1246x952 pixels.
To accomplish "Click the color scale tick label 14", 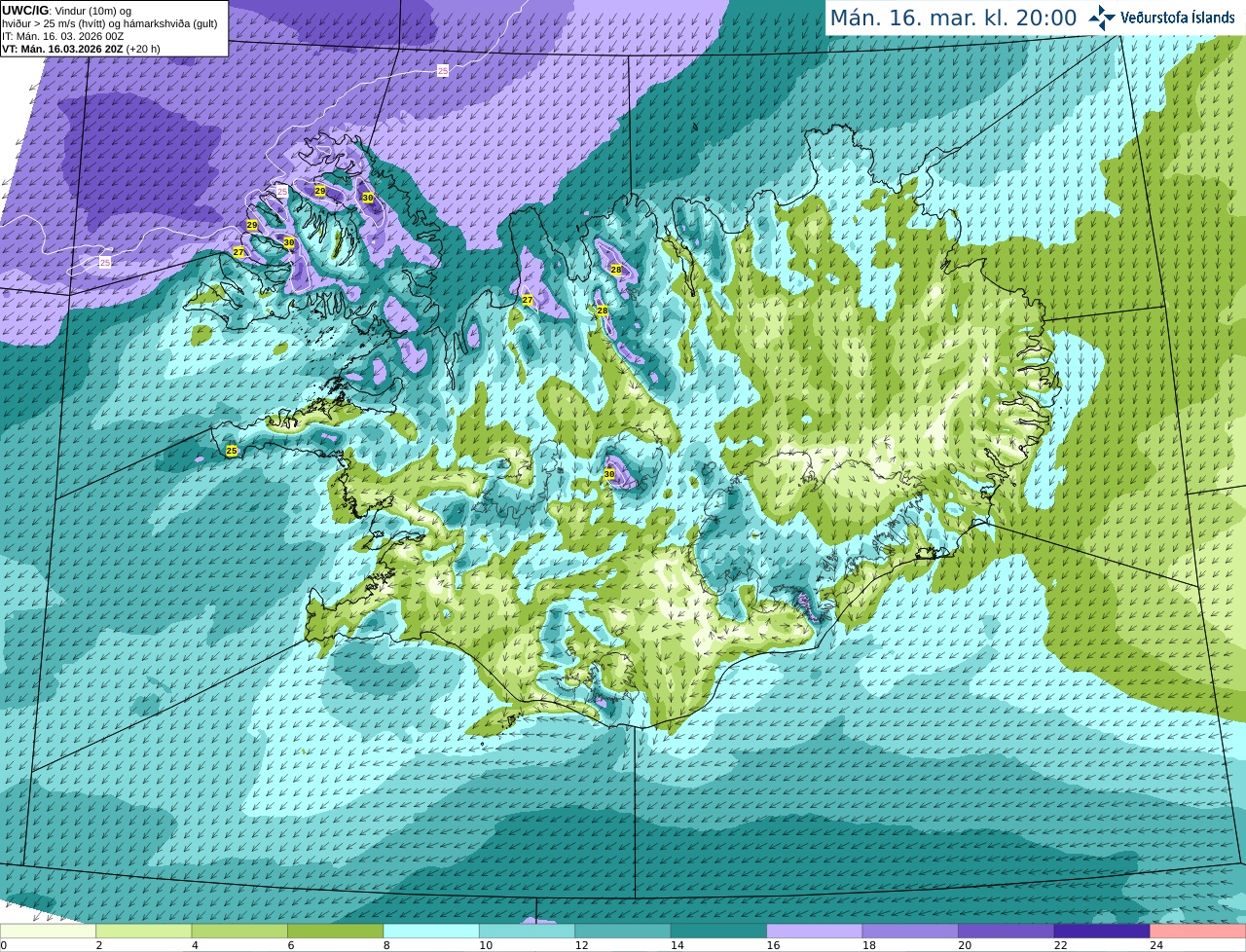I will 678,945.
